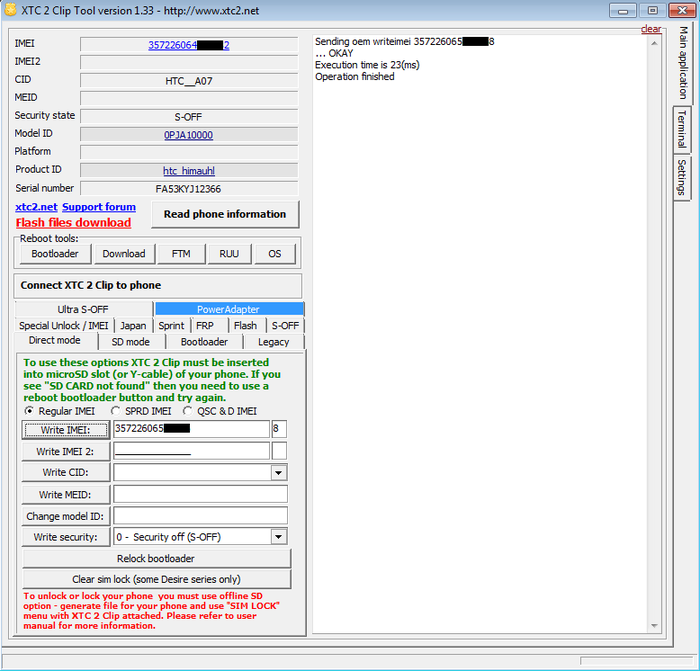The image size is (700, 671).
Task: Open the Write security dropdown list
Action: 278,537
